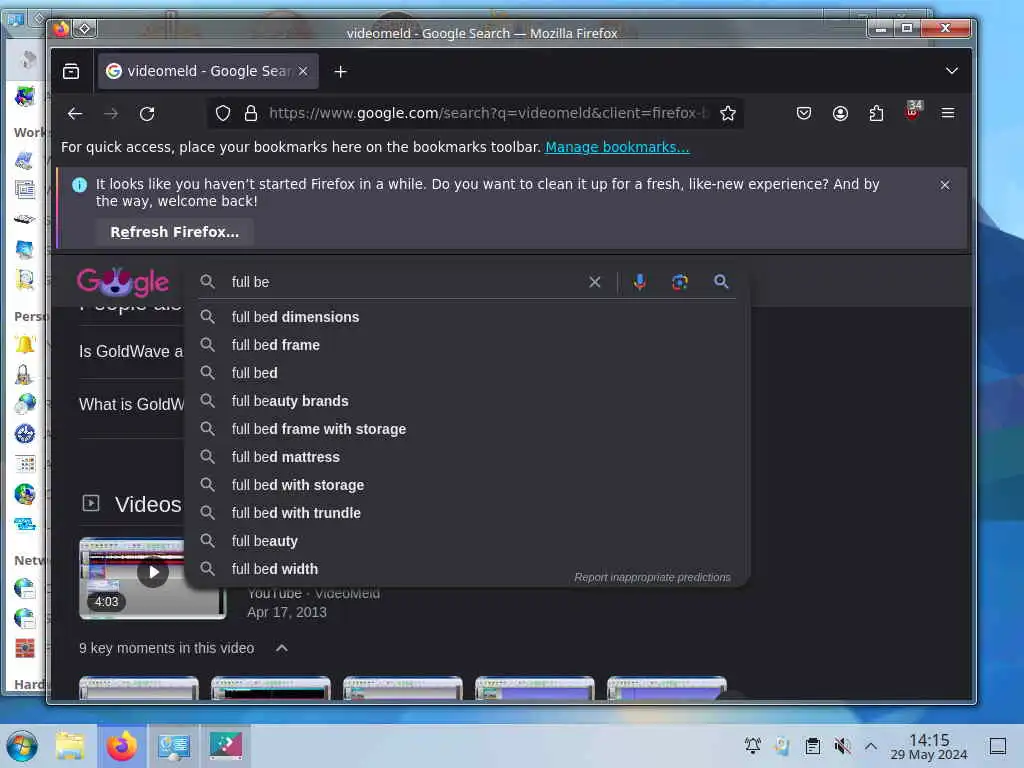This screenshot has height=768, width=1024.
Task: Click the Google holiday logo
Action: [123, 281]
